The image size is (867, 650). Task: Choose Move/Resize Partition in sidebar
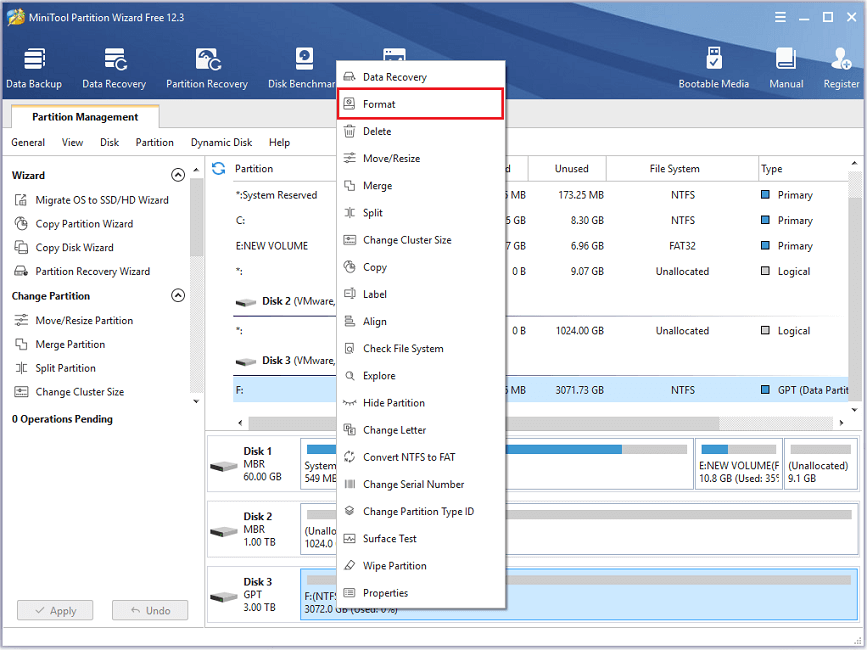pyautogui.click(x=74, y=321)
